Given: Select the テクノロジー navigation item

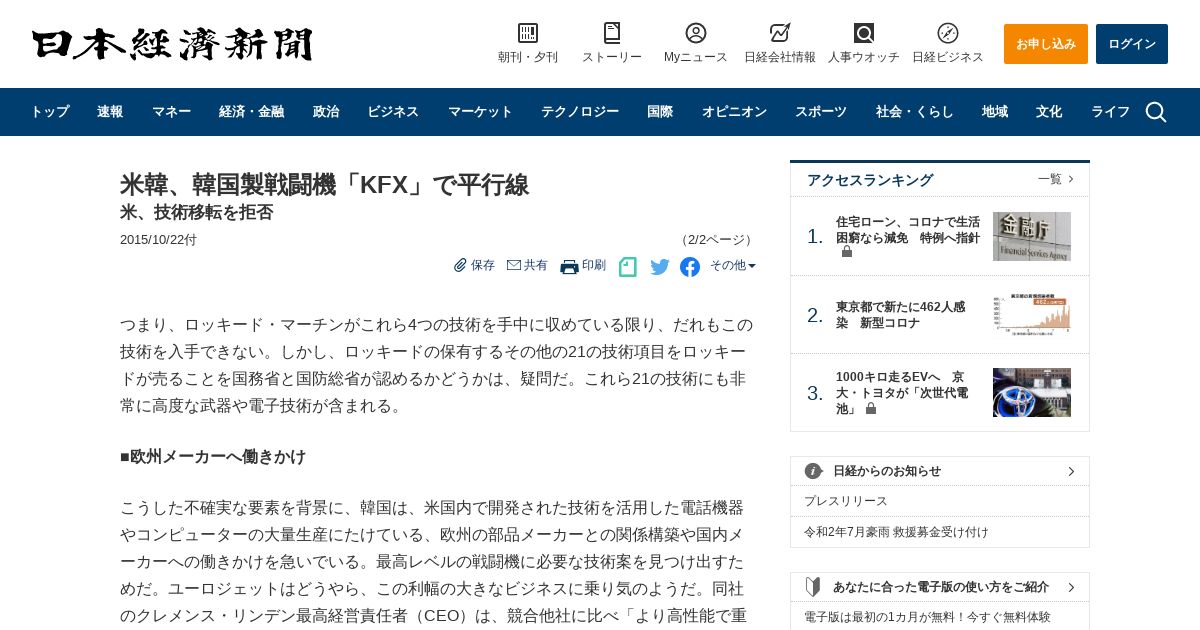Looking at the screenshot, I should [580, 112].
